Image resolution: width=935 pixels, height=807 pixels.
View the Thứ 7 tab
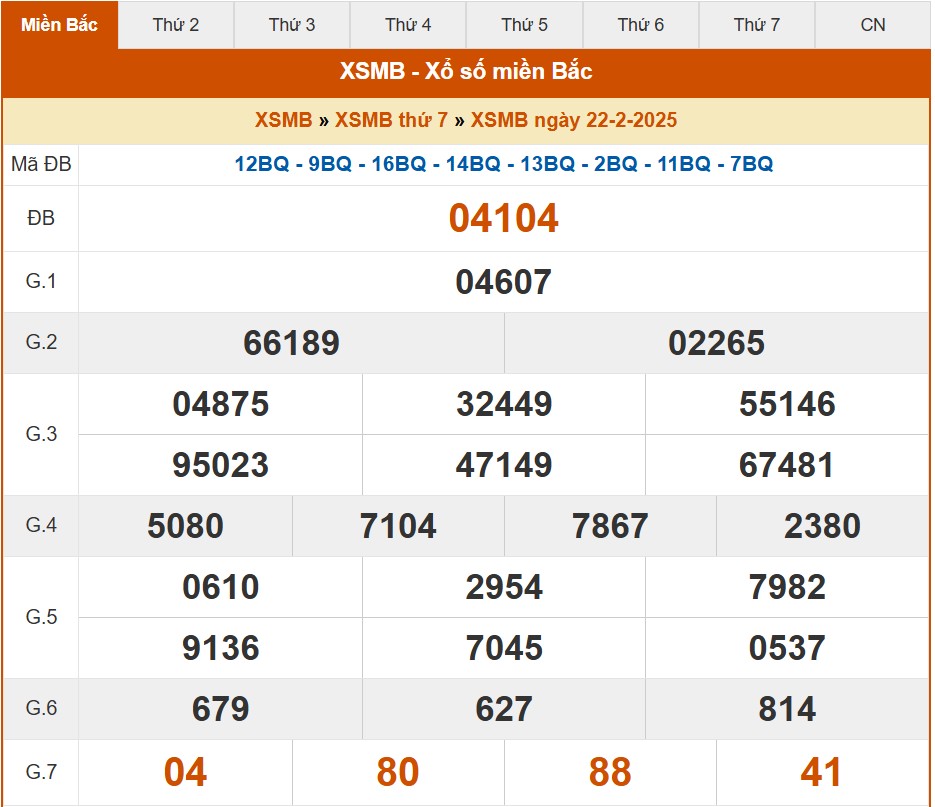(x=756, y=25)
